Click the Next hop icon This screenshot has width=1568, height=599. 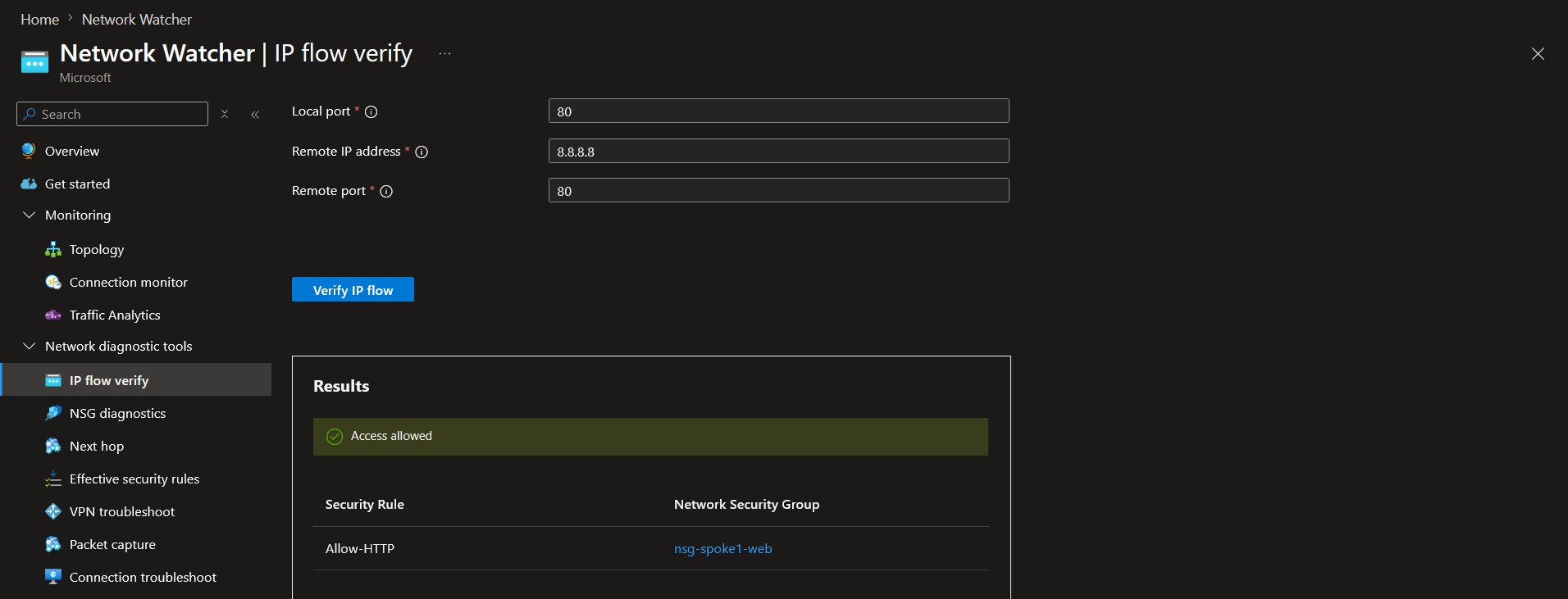53,446
